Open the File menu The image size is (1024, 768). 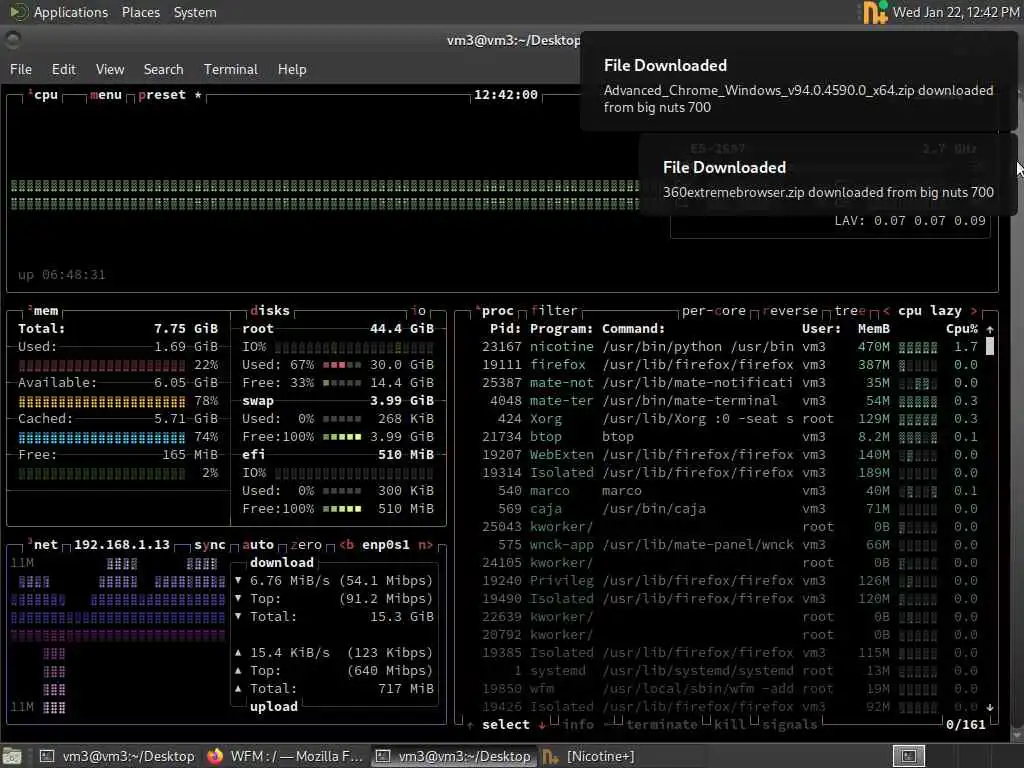pos(20,69)
